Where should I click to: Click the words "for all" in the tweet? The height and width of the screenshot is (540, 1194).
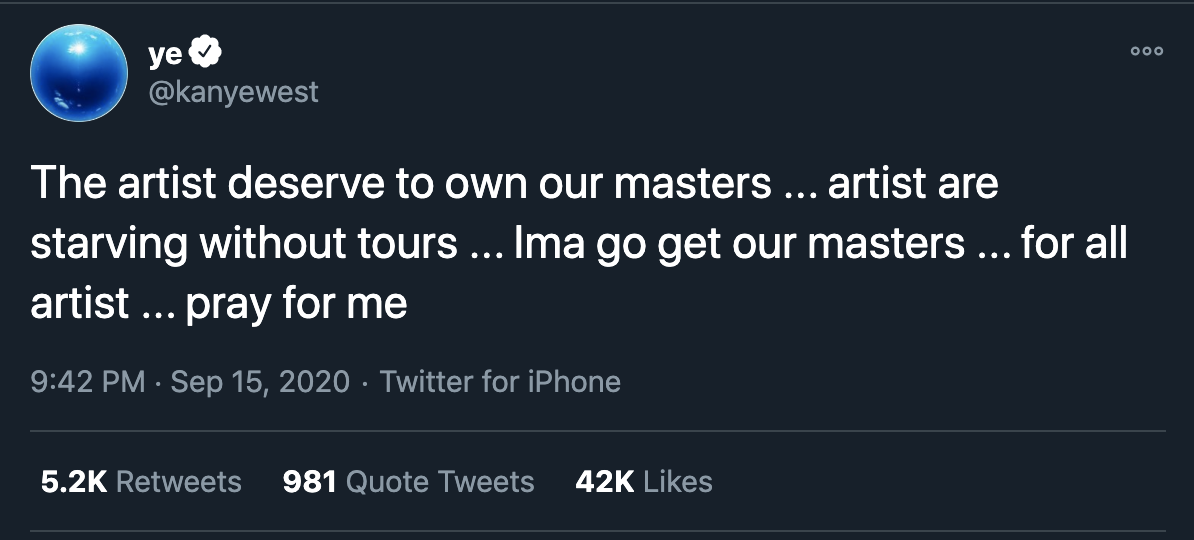coord(1073,244)
